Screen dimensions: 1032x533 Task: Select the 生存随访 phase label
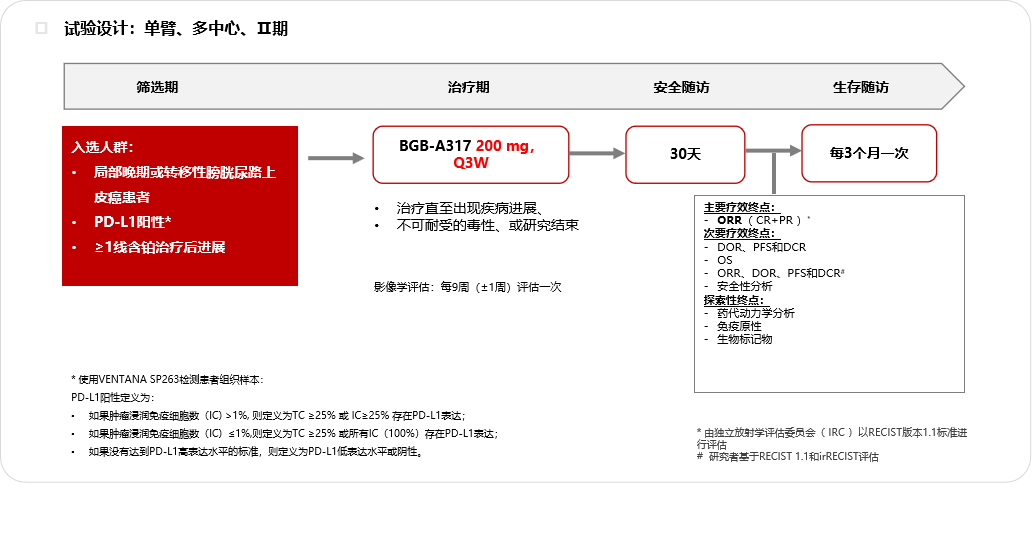[861, 87]
